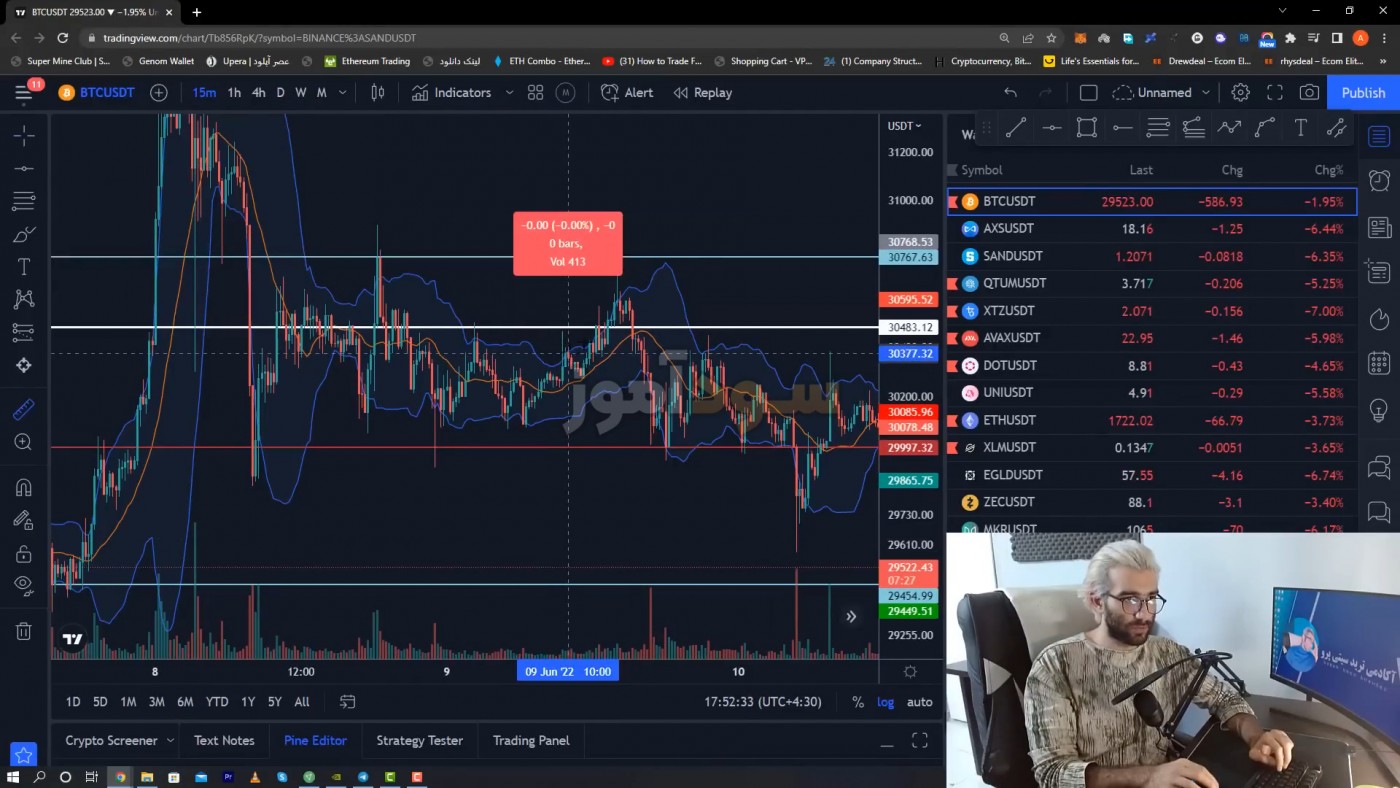
Task: Set chart range to 3M
Action: (x=157, y=702)
